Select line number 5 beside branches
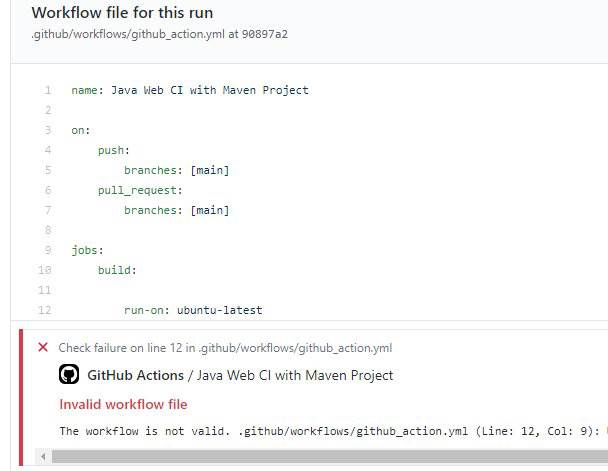This screenshot has width=608, height=471. coord(48,170)
